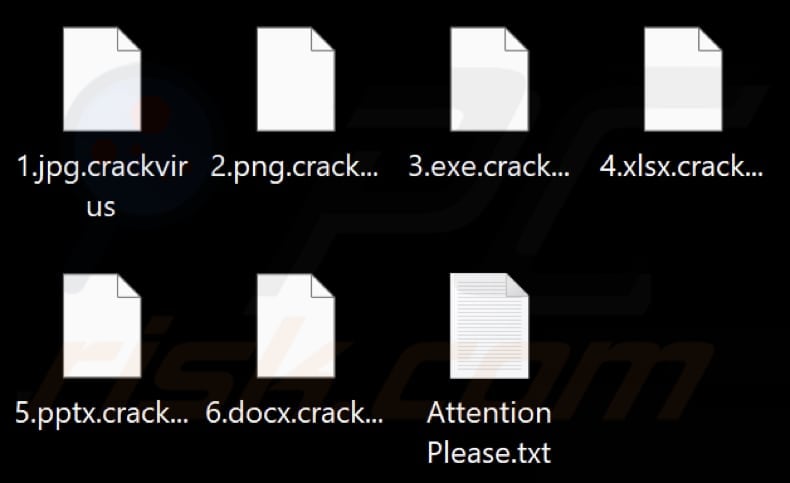The image size is (790, 483).
Task: Click the word Attention in the ransom note's name
Action: [489, 413]
